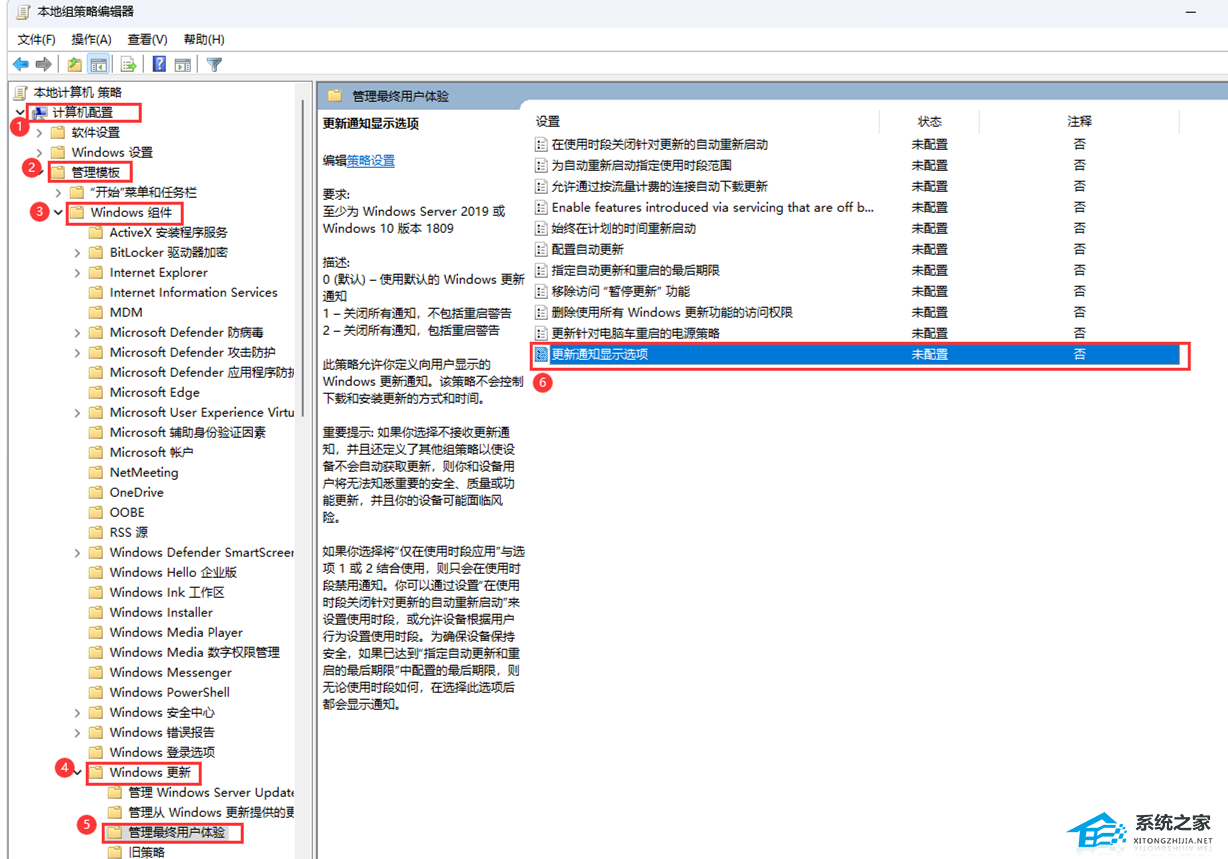This screenshot has height=859, width=1228.
Task: Select Windows Media Player tree folder
Action: 176,632
